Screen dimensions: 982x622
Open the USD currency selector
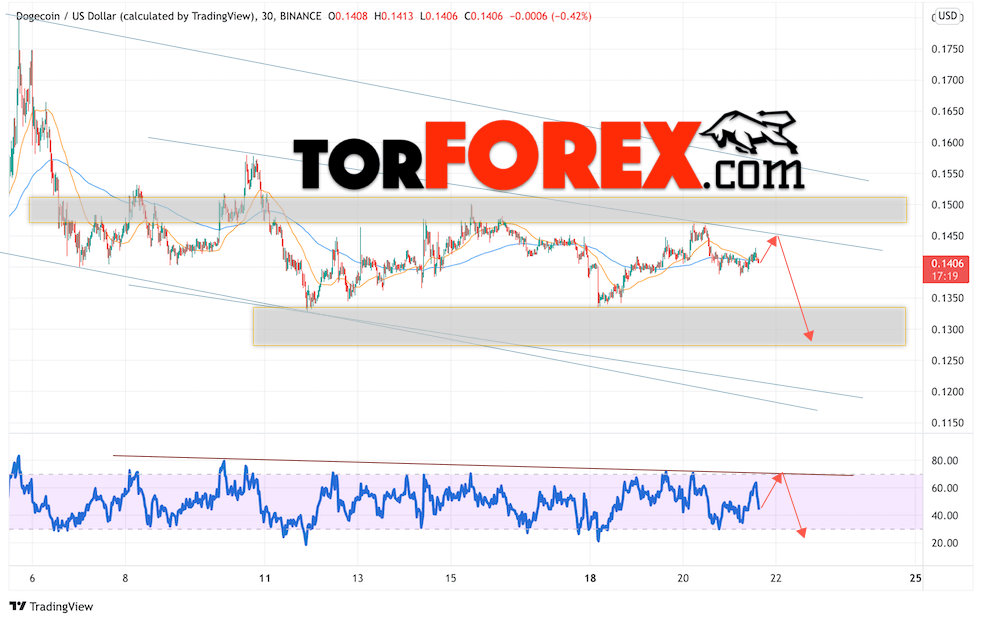coord(948,16)
